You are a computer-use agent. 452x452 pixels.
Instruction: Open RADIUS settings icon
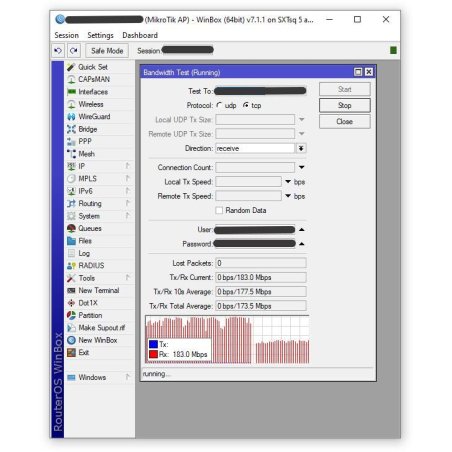pyautogui.click(x=71, y=266)
